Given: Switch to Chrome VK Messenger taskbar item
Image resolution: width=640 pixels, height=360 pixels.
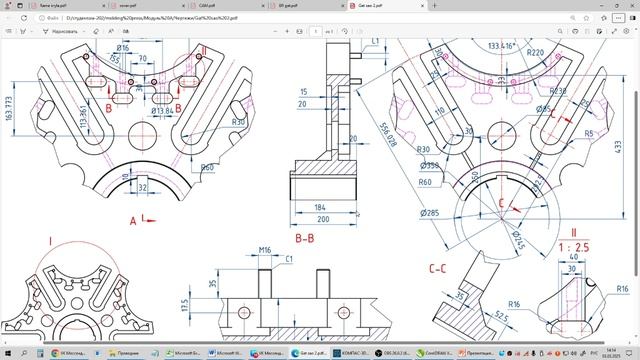Looking at the screenshot, I should click(x=68, y=353).
